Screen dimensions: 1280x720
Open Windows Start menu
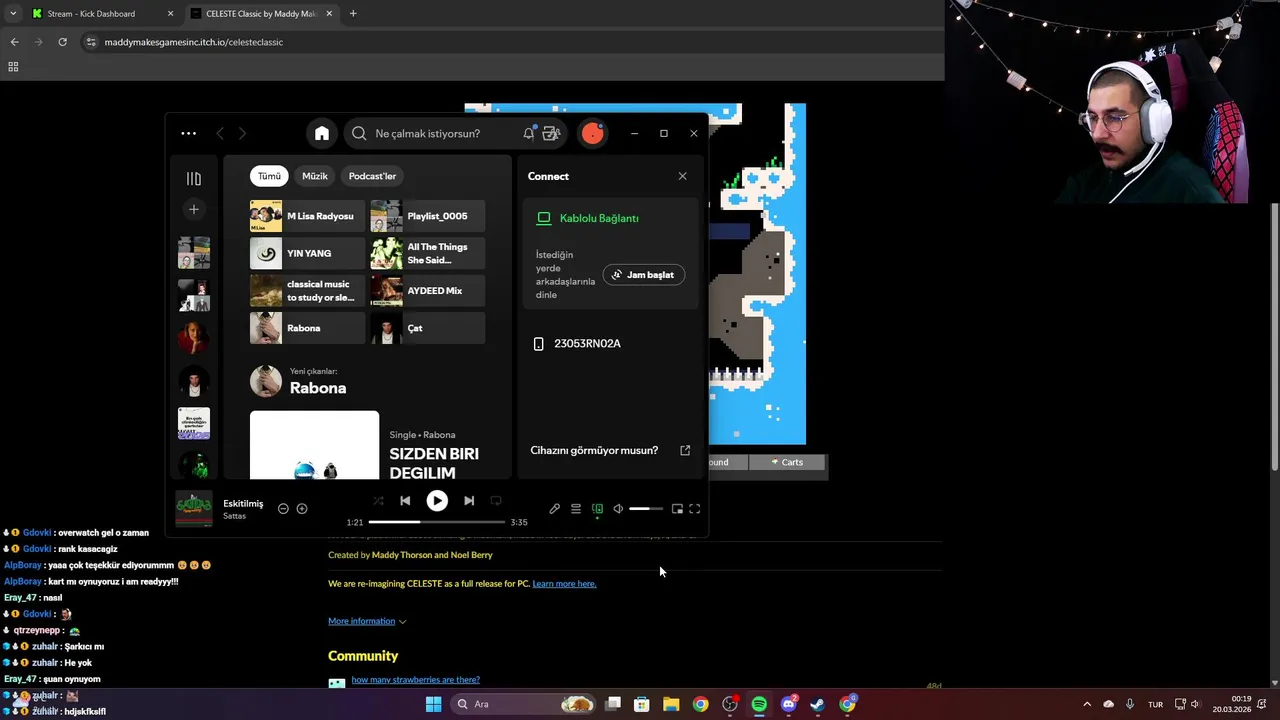coord(433,704)
